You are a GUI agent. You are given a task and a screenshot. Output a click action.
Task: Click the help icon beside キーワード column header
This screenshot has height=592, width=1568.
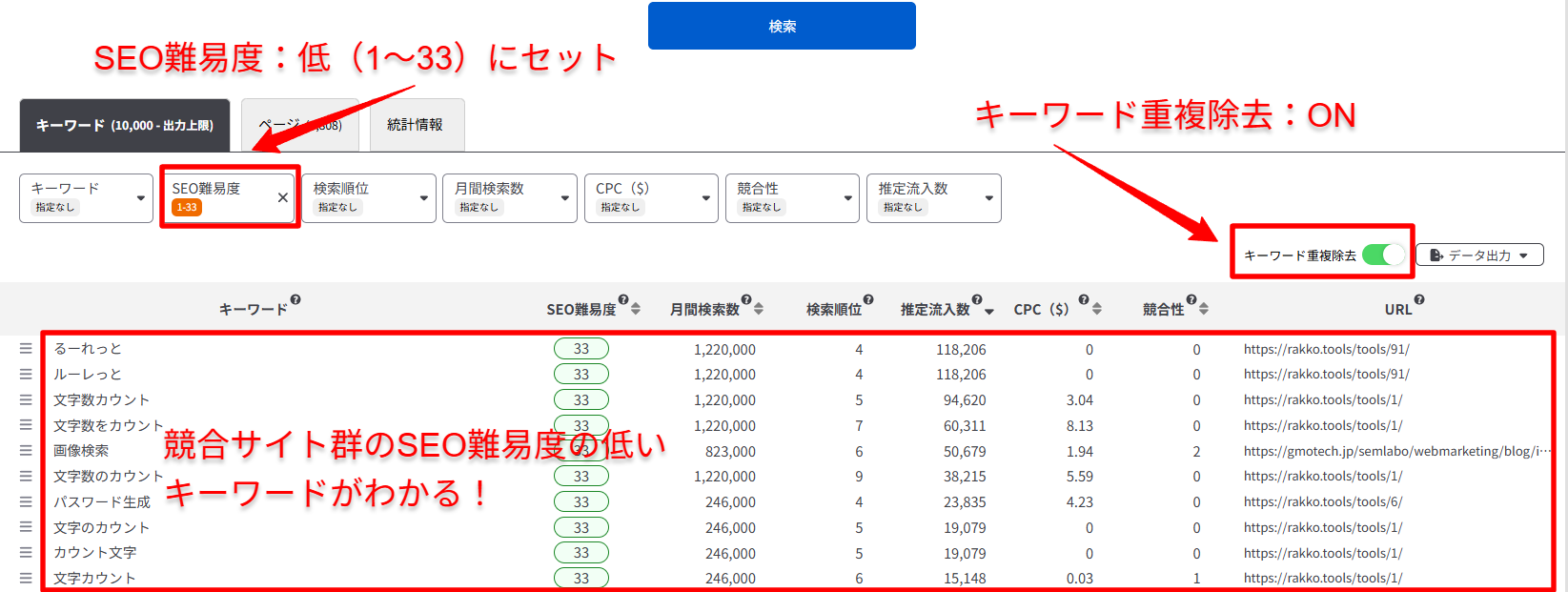295,300
